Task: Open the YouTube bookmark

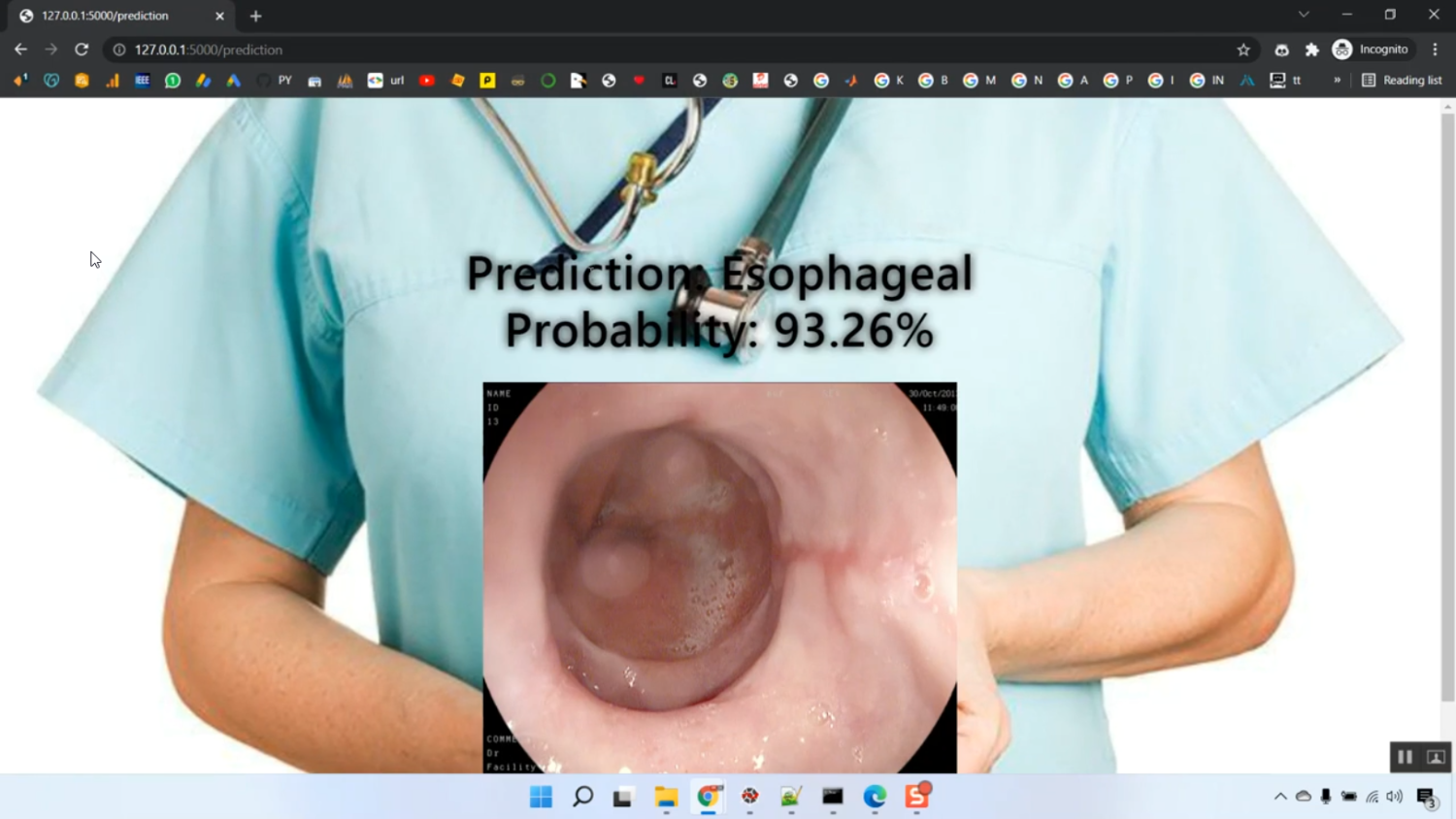Action: [426, 81]
